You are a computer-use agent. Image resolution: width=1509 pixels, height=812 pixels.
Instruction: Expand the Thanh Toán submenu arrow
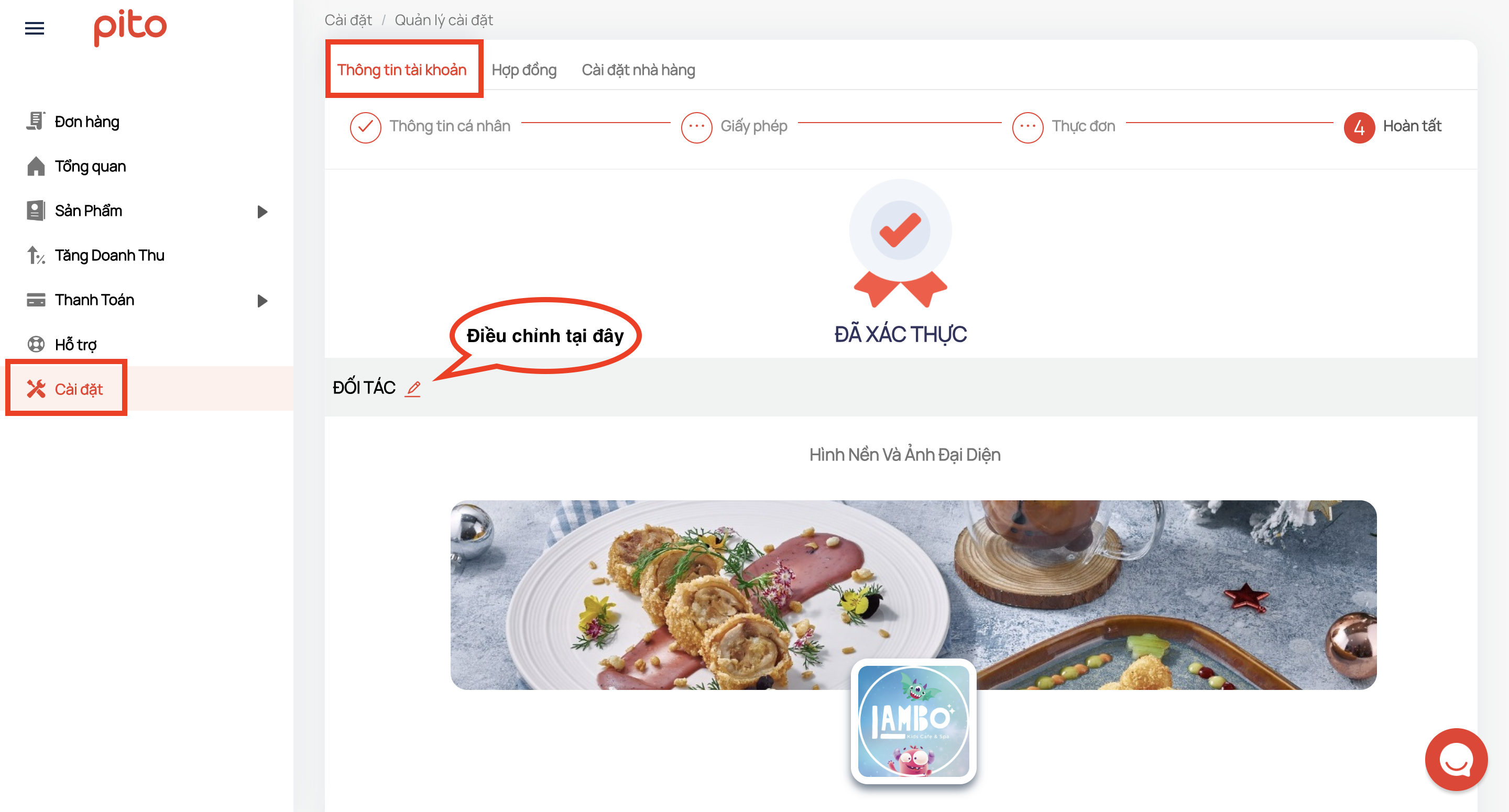pyautogui.click(x=263, y=301)
